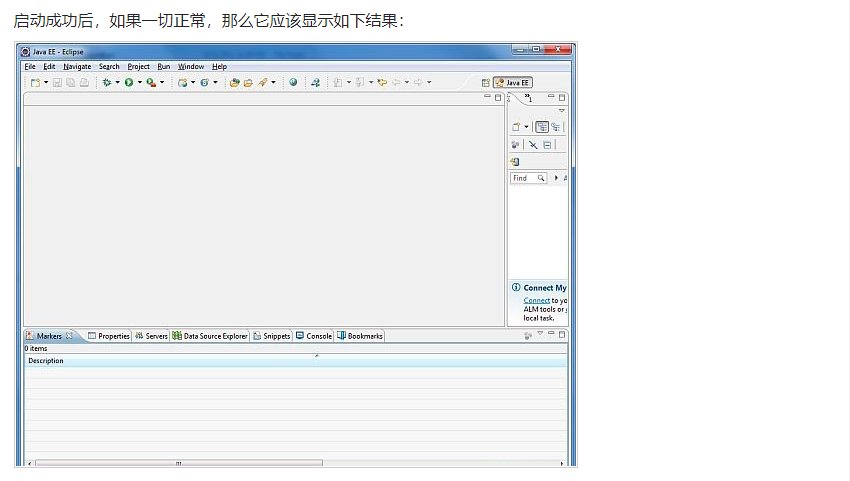Viewport: 850px width, 481px height.
Task: Open the Run dropdown arrow
Action: tap(139, 83)
